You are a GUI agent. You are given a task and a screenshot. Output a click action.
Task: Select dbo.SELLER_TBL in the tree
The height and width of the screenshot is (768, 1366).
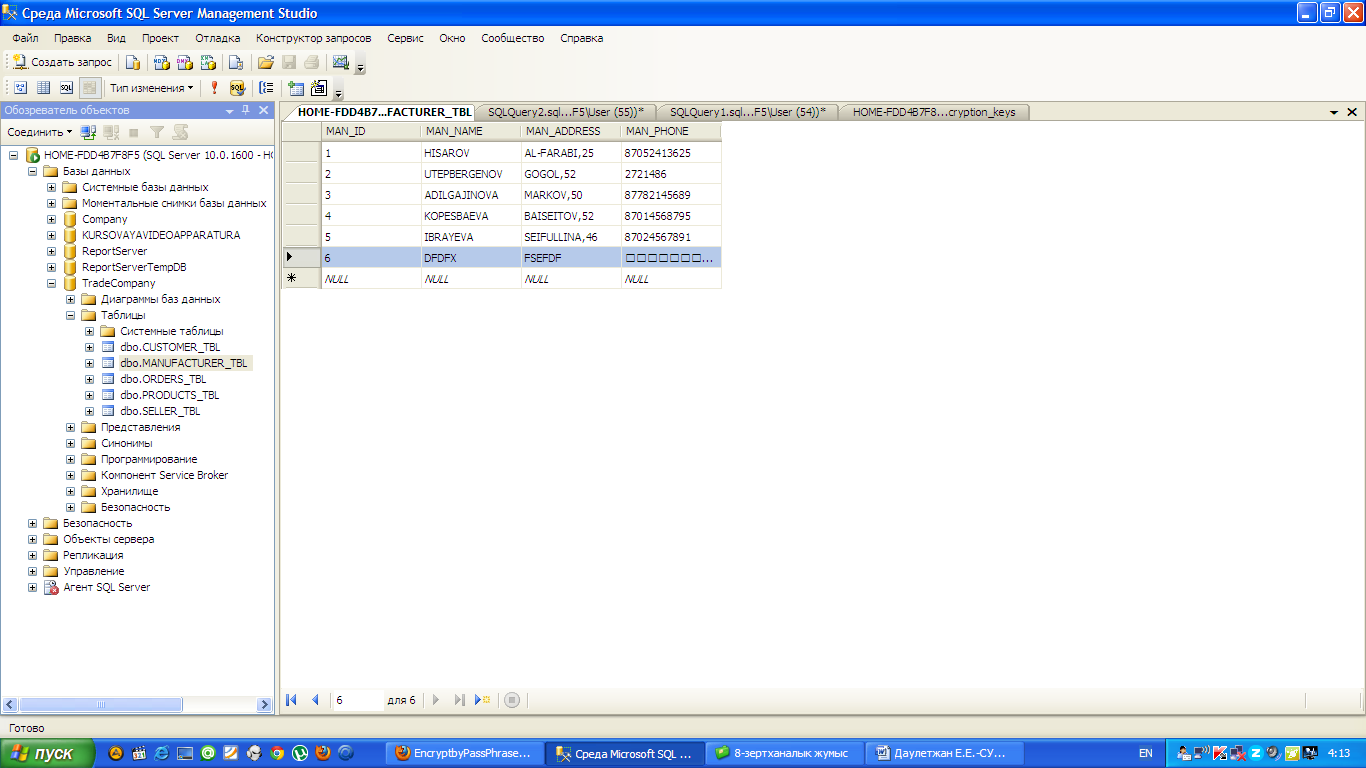point(160,411)
